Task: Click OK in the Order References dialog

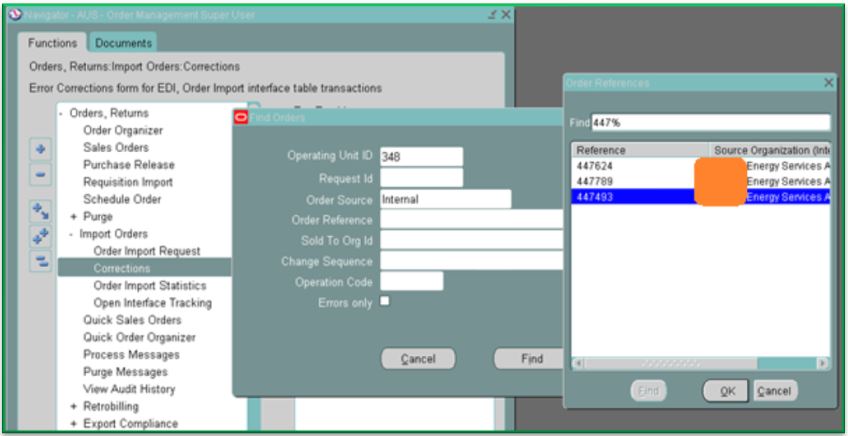Action: click(x=726, y=391)
